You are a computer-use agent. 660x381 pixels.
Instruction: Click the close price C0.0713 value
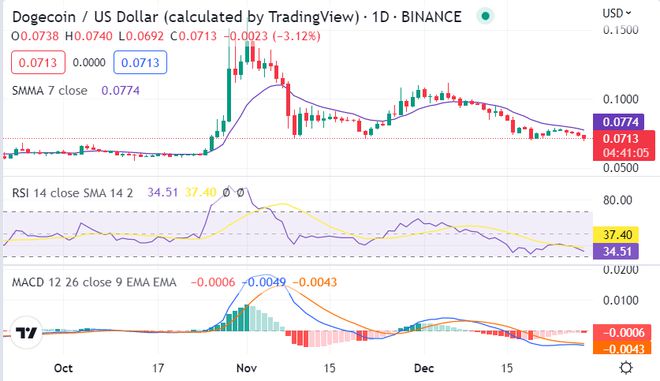[194, 36]
